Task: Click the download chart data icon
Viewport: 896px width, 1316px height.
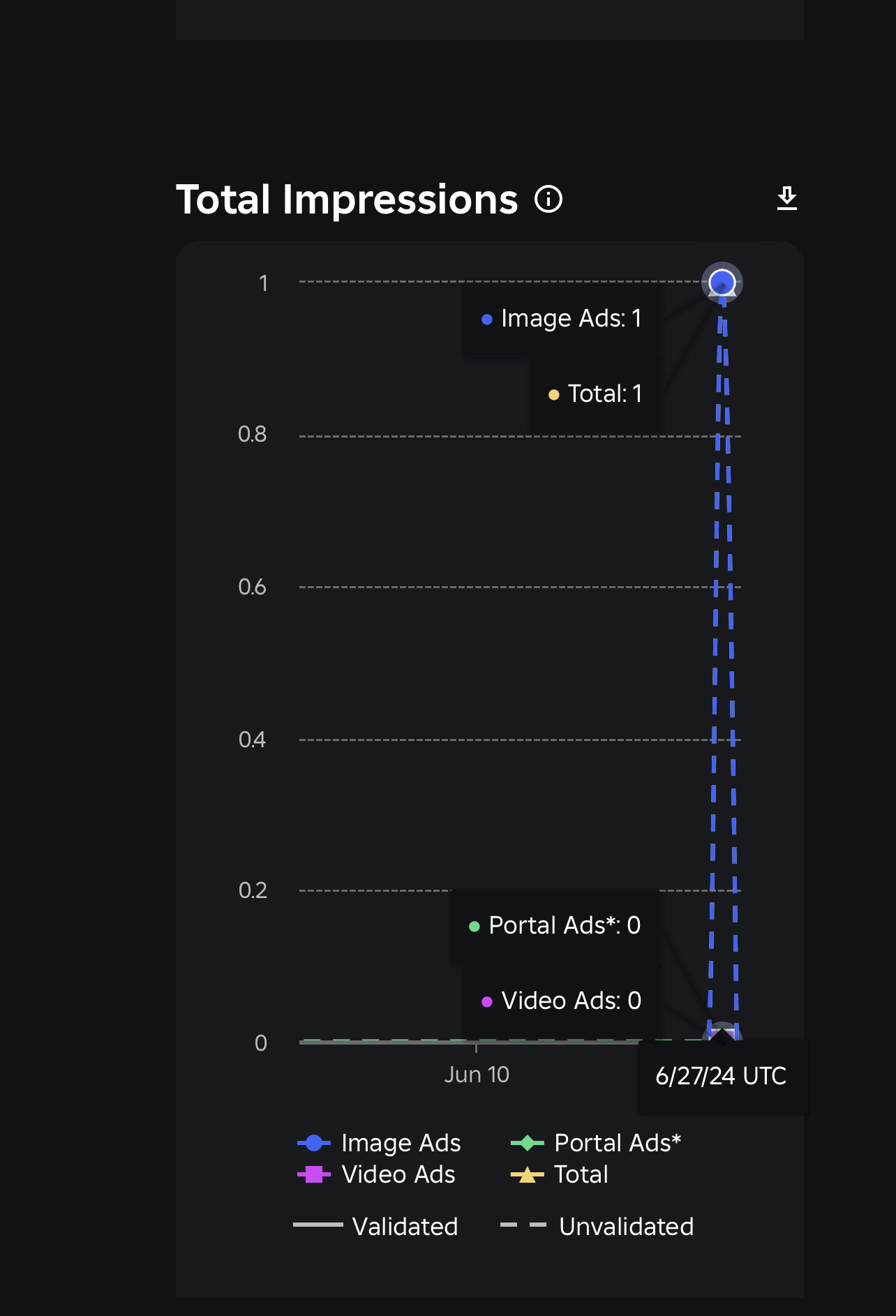Action: (786, 199)
